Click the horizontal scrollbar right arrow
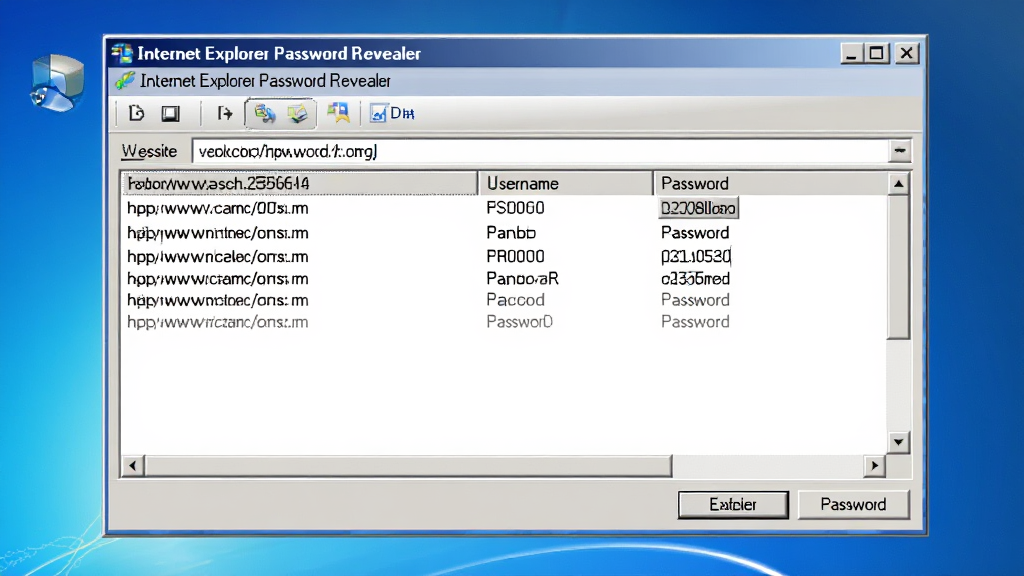This screenshot has width=1024, height=576. coord(874,466)
